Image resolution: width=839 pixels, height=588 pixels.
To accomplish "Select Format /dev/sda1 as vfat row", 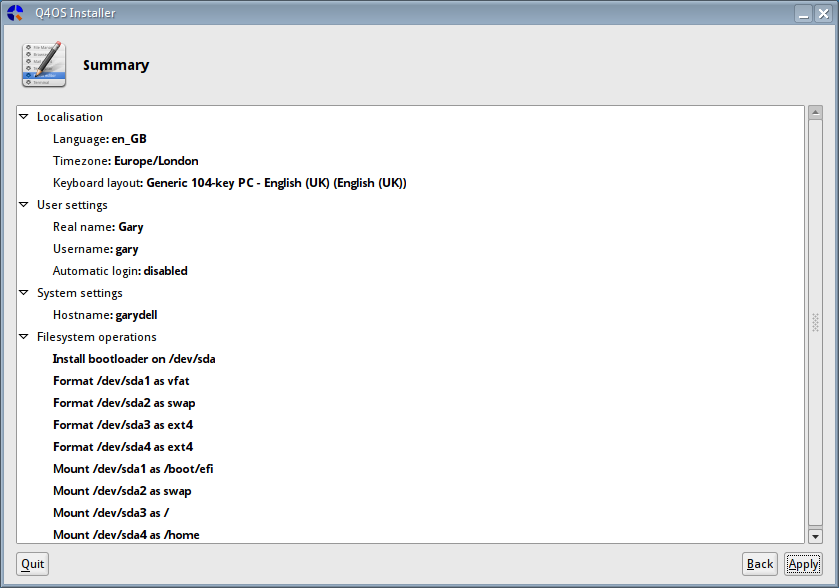I will click(x=121, y=381).
